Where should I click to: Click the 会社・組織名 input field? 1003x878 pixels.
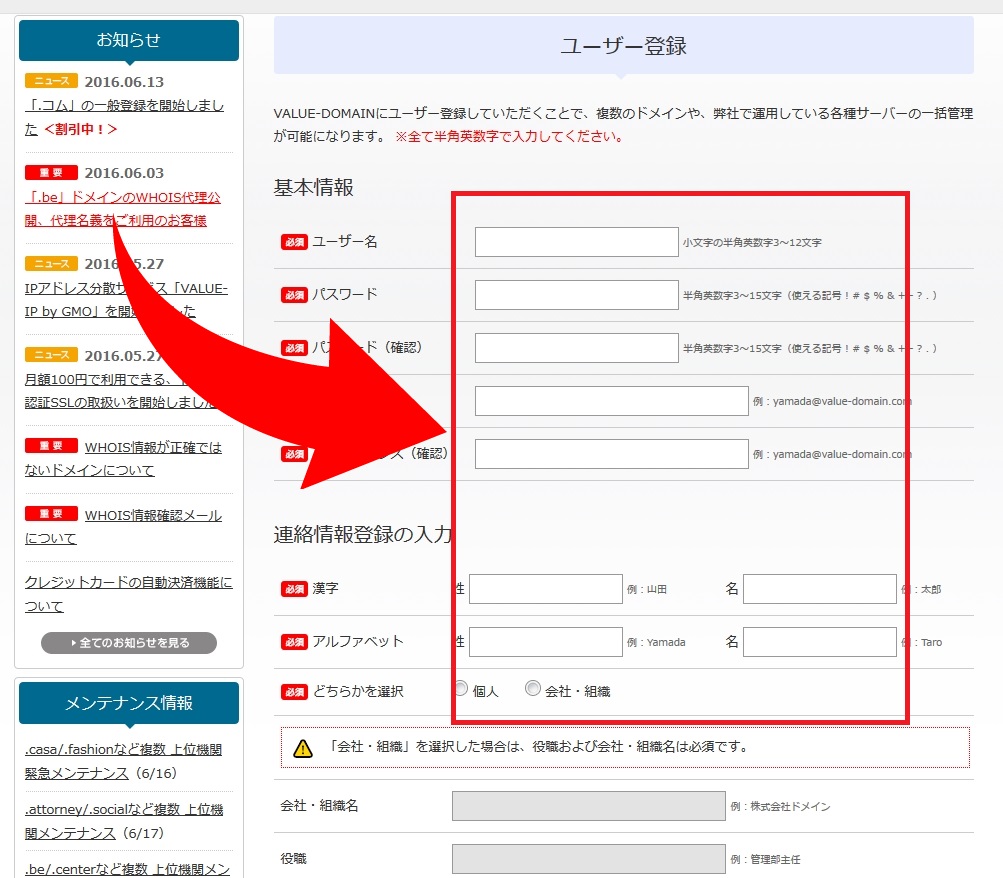(588, 806)
